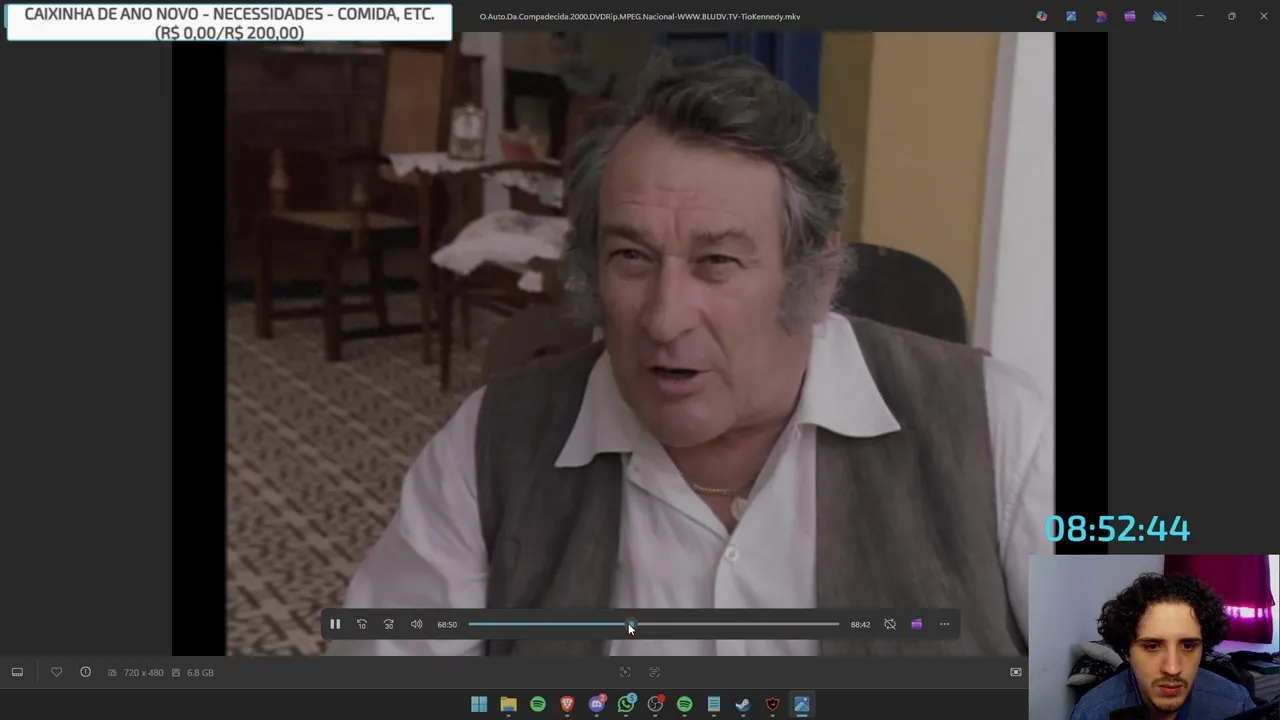Minimize the Photos window
Viewport: 1280px width, 720px height.
tap(1200, 16)
